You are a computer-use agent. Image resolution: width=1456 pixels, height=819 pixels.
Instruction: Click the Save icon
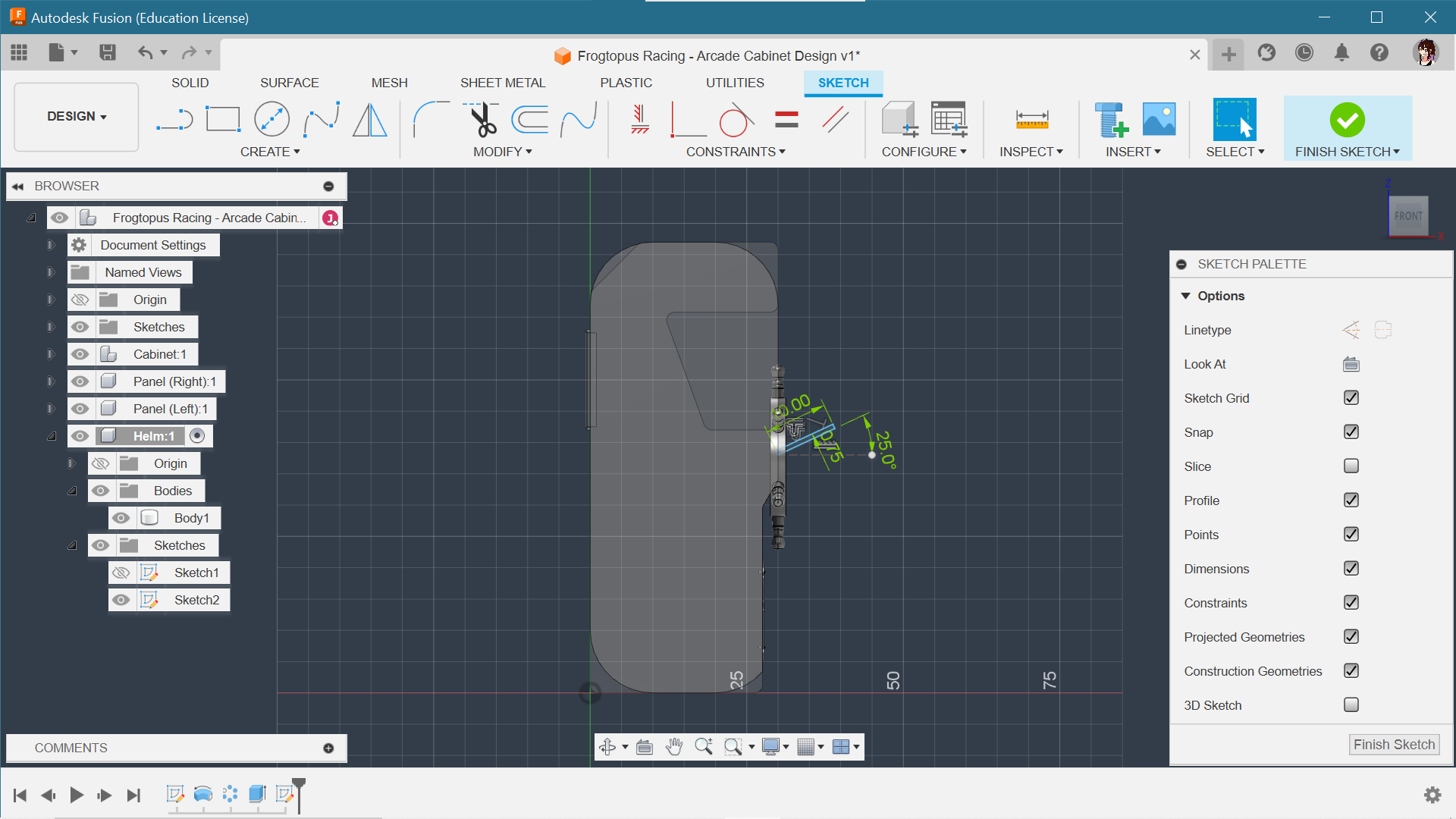coord(108,52)
